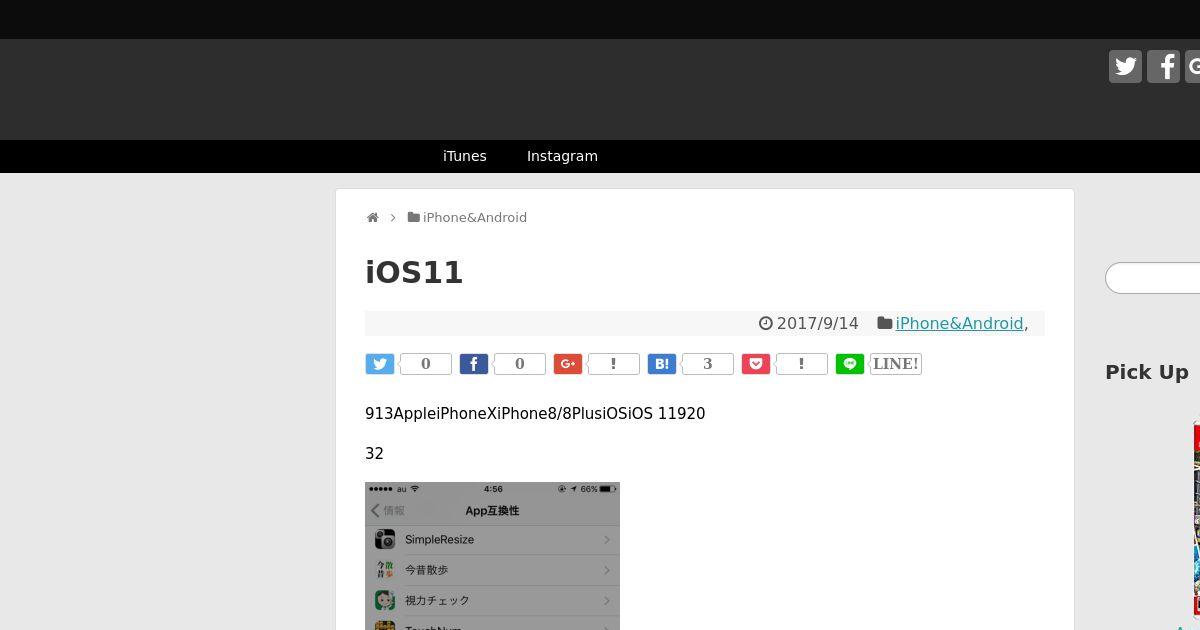
Task: Open the Twitter icon in the header
Action: coord(1125,66)
